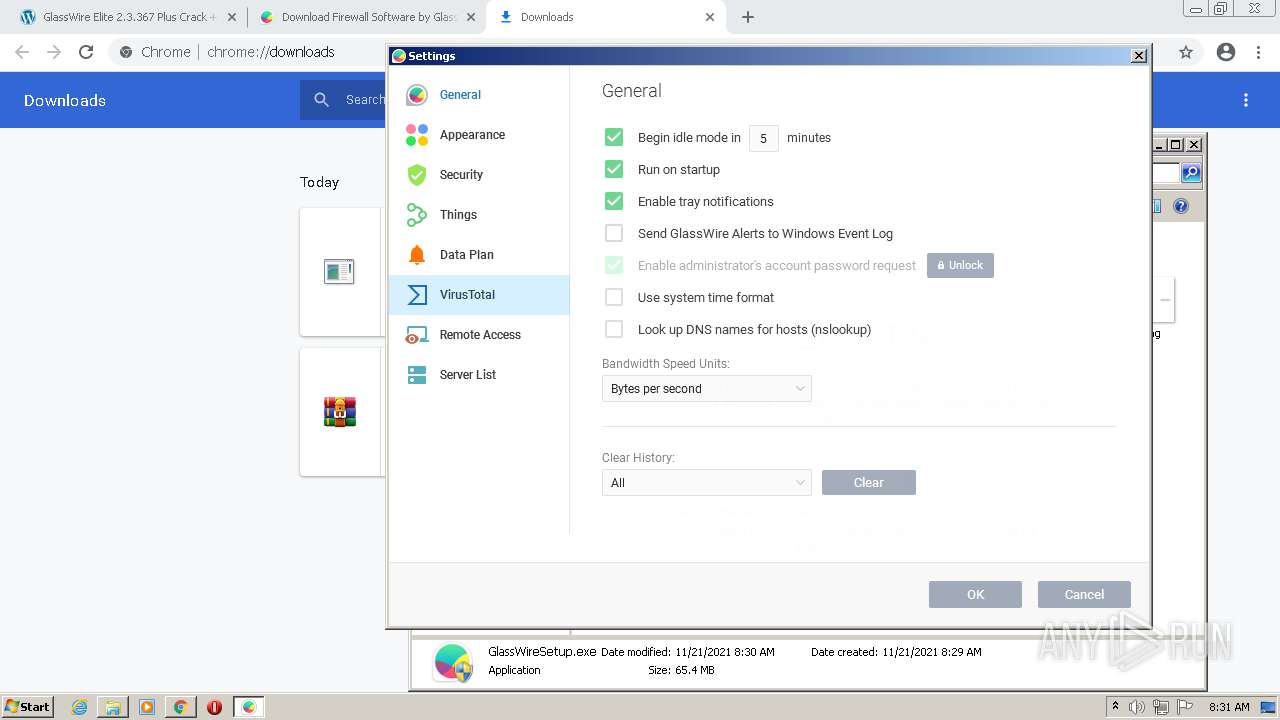Click the VirusTotal sigma icon

point(417,295)
